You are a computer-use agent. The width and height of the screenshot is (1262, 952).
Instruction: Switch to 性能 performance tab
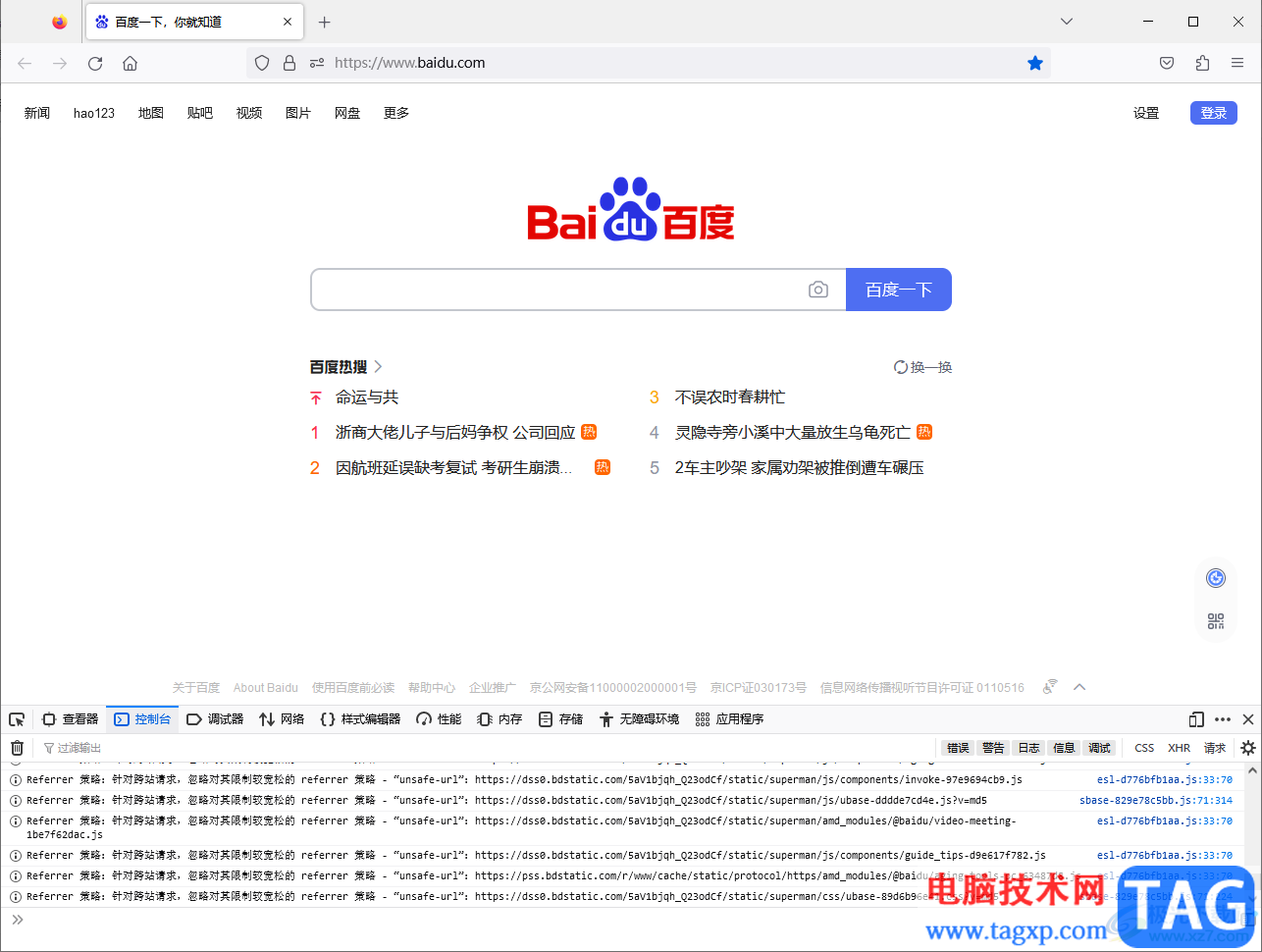[x=439, y=719]
